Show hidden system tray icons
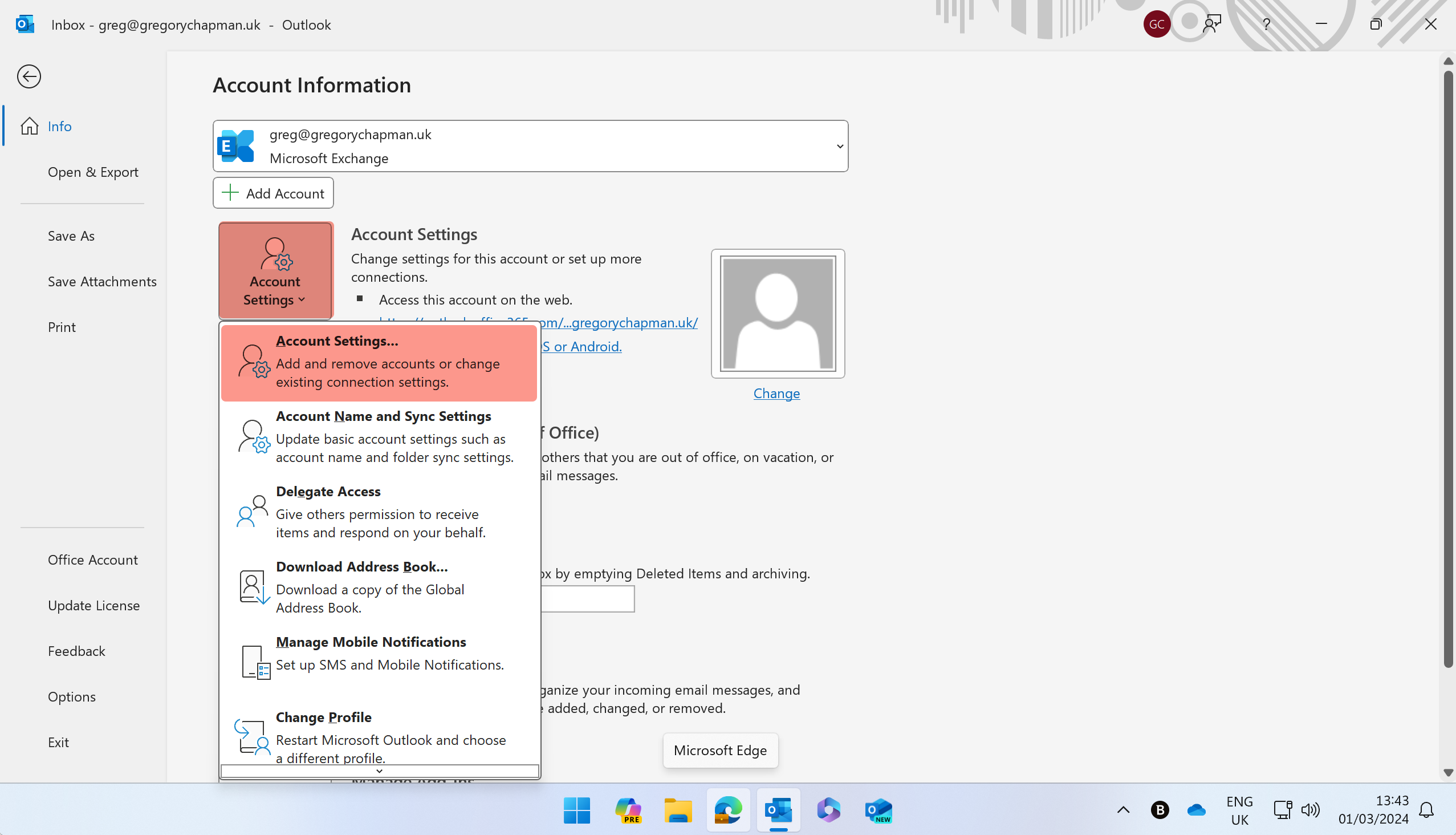 point(1123,810)
